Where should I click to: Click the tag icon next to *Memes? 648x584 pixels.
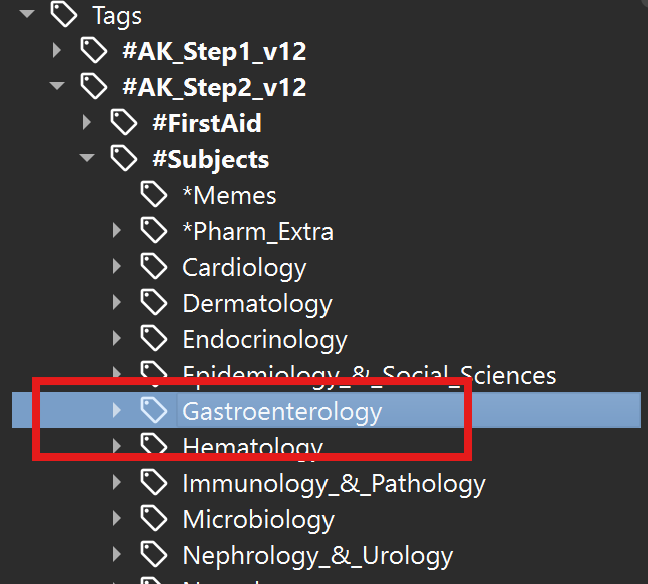153,195
